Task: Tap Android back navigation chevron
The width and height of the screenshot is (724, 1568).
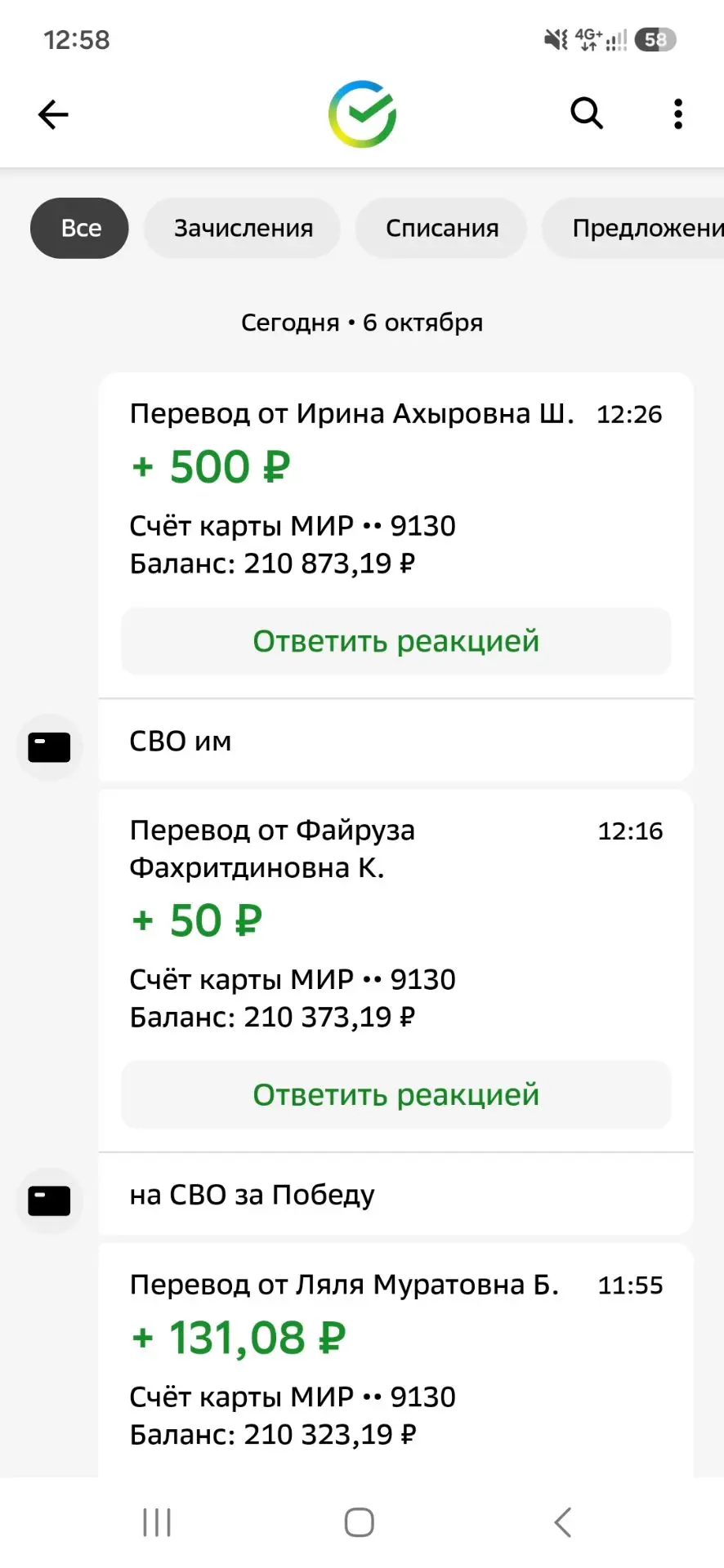Action: point(562,1522)
